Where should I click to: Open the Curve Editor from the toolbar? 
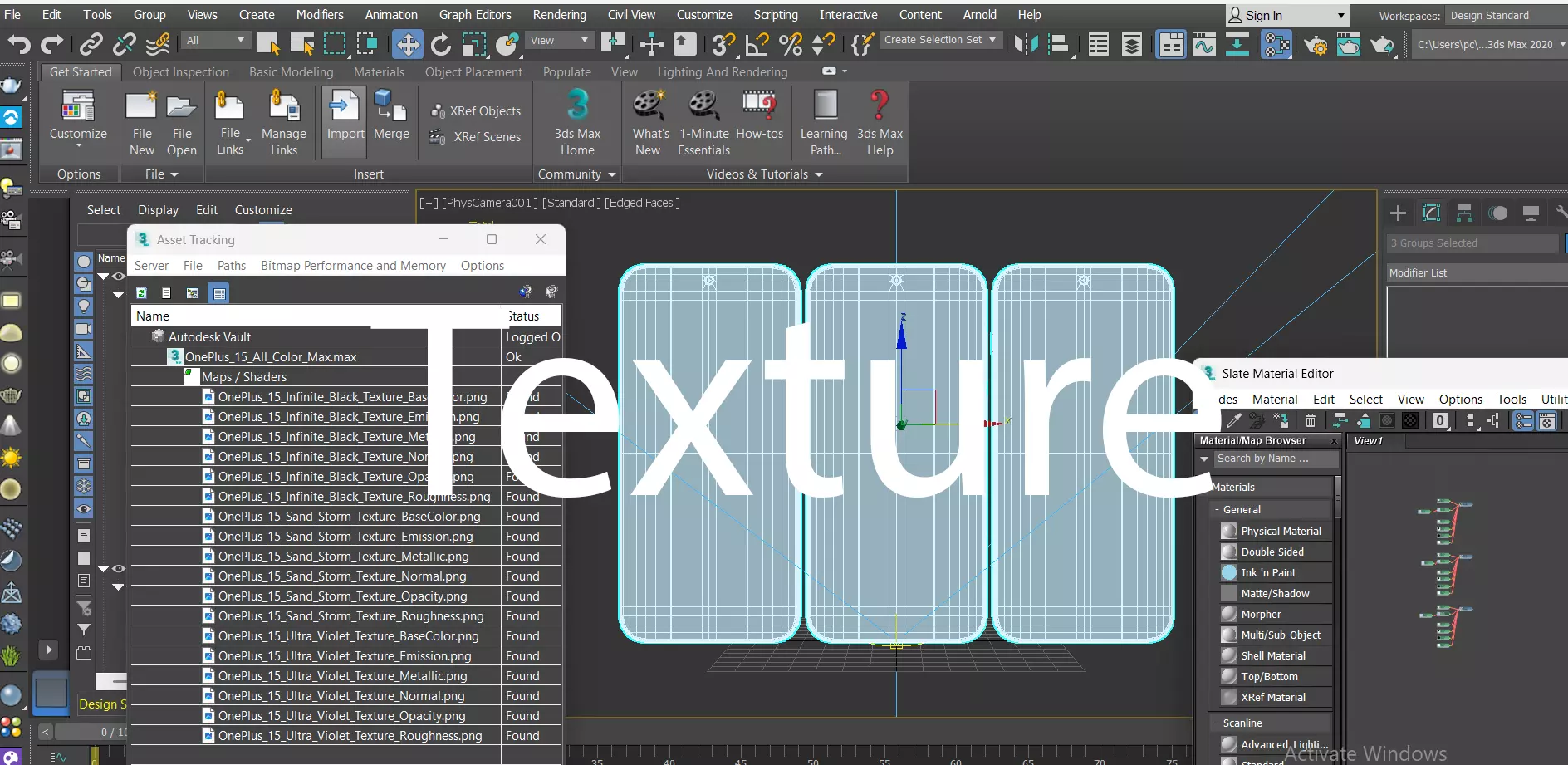click(x=1203, y=44)
